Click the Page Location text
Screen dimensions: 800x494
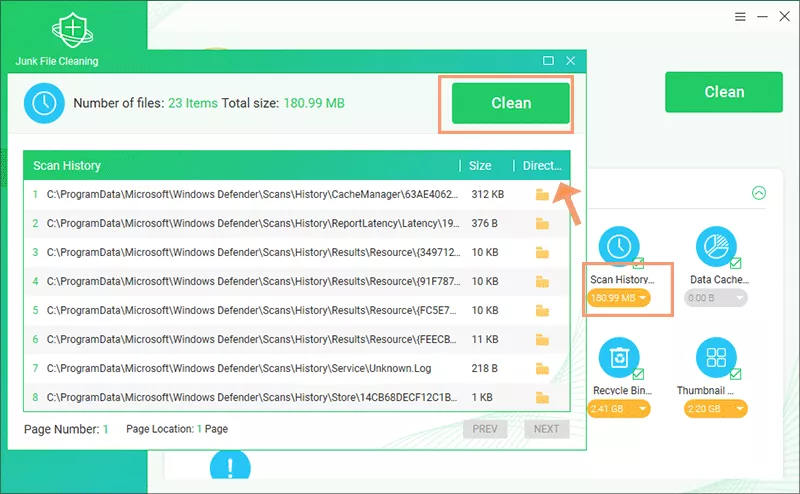[x=177, y=429]
